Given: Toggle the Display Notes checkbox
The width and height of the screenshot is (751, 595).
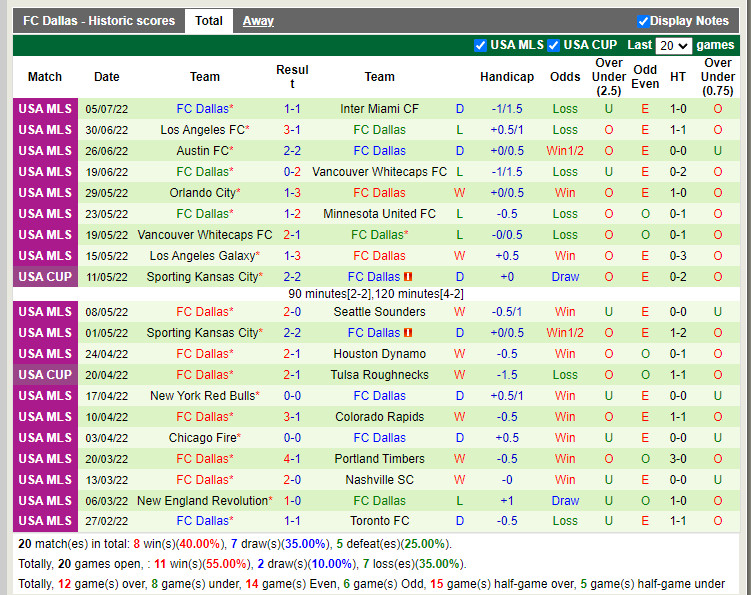Looking at the screenshot, I should (644, 21).
